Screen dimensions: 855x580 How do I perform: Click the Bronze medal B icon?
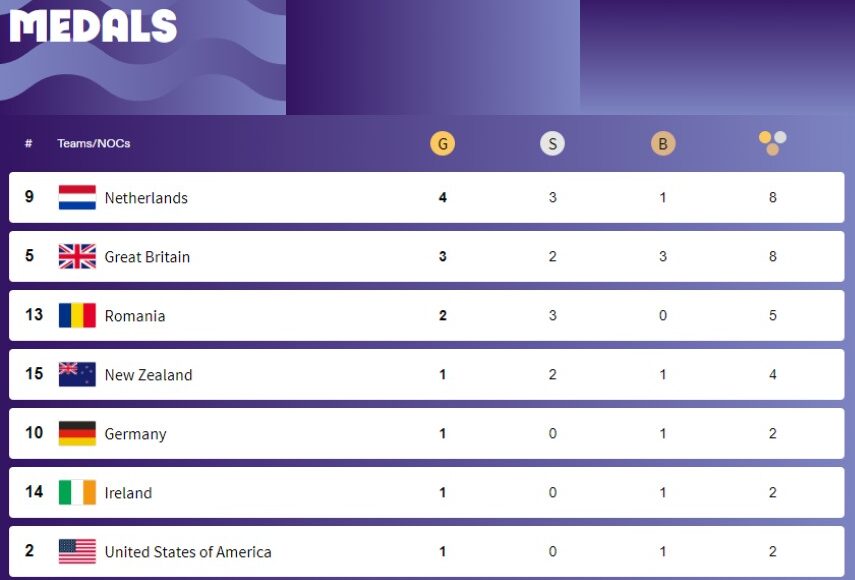pos(663,144)
